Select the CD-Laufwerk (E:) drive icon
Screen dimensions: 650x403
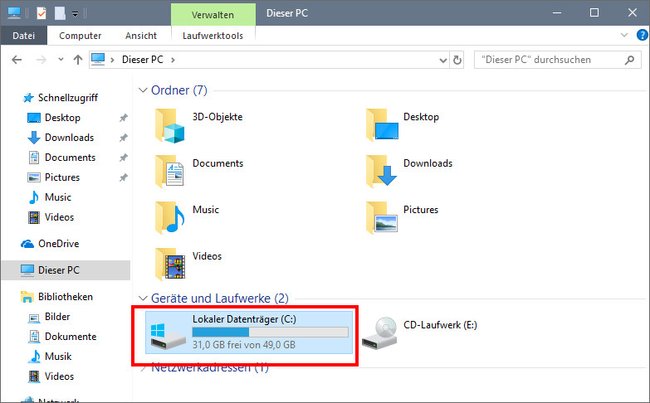point(380,333)
